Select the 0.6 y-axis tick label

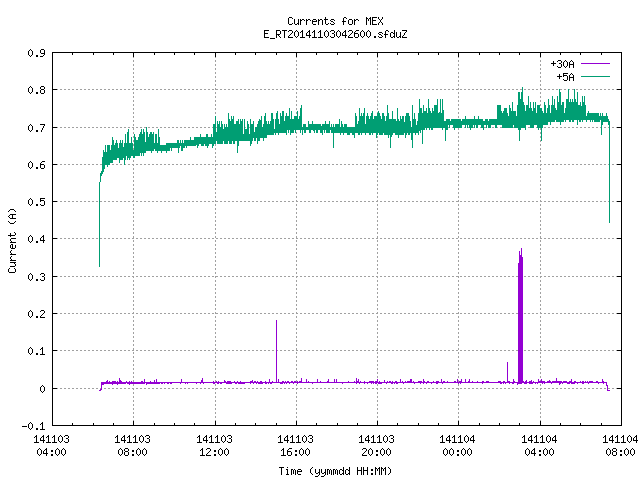(x=36, y=165)
